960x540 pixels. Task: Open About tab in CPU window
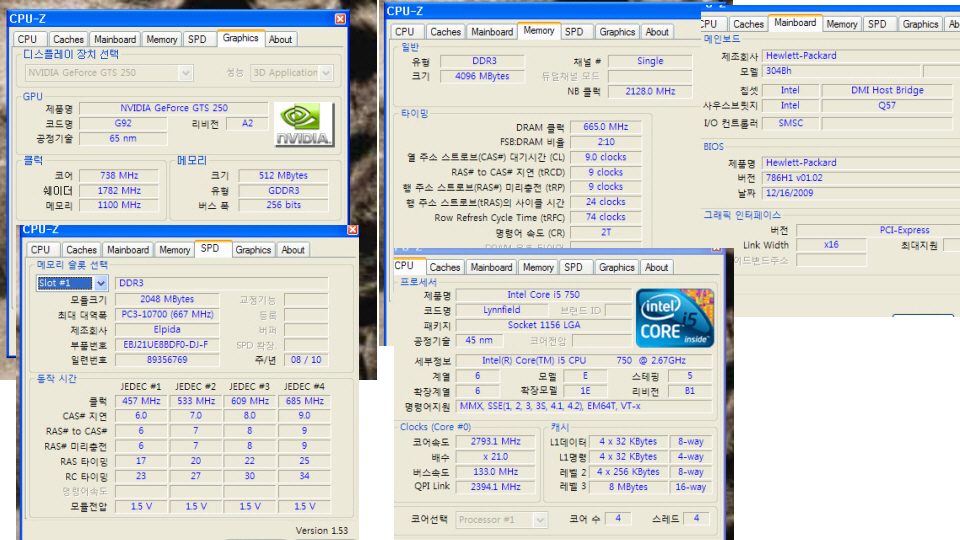click(x=656, y=268)
